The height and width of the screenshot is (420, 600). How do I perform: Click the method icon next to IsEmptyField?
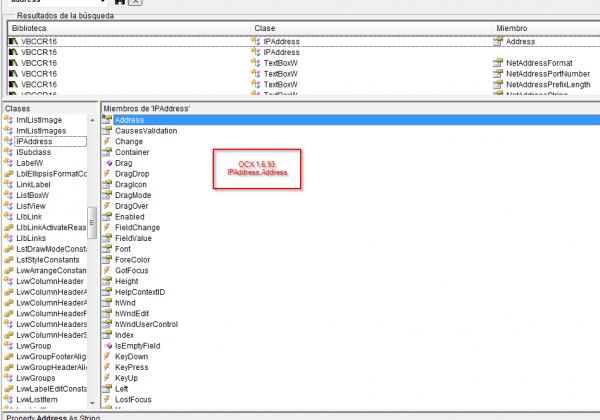pos(109,345)
